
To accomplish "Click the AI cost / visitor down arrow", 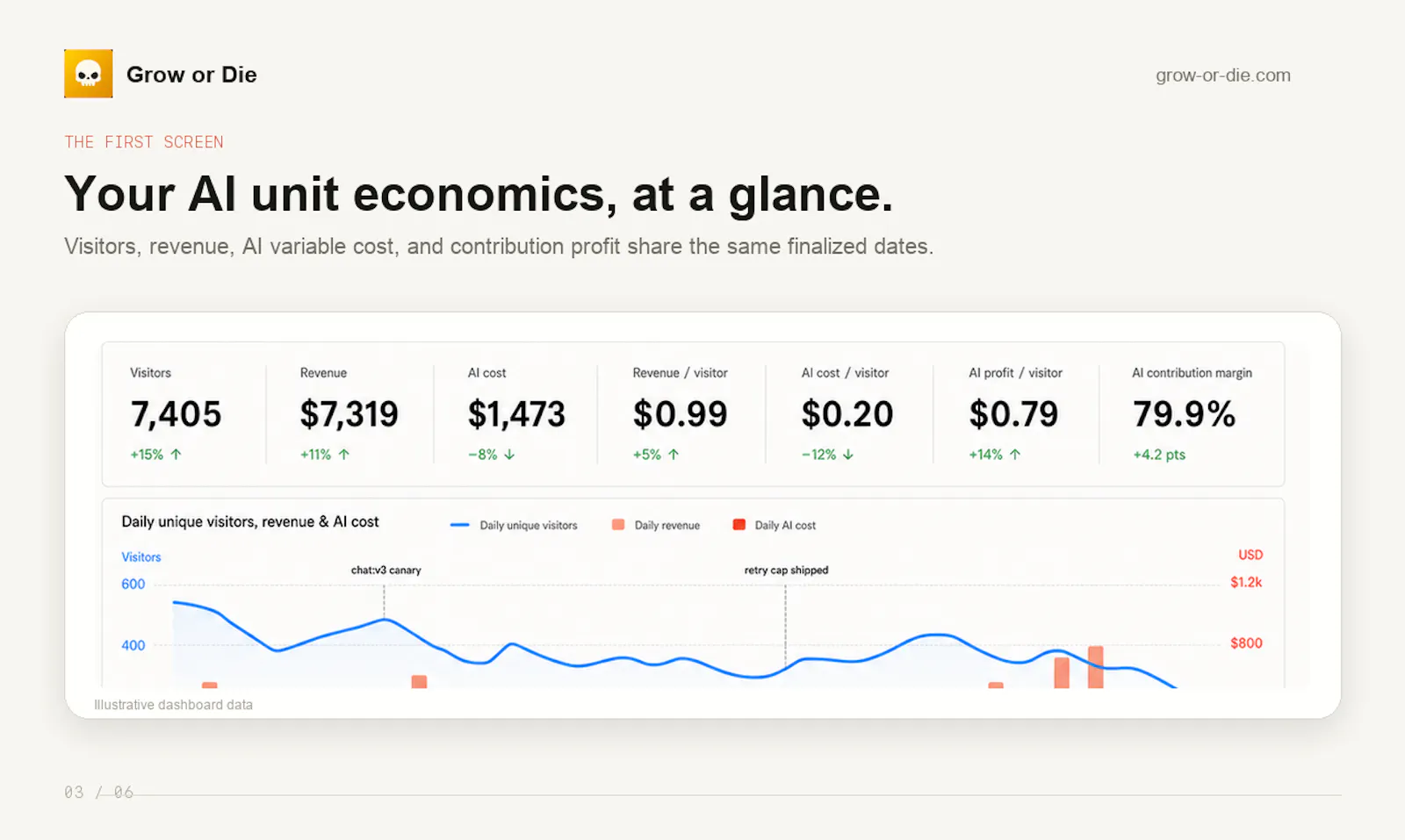I will pos(848,455).
